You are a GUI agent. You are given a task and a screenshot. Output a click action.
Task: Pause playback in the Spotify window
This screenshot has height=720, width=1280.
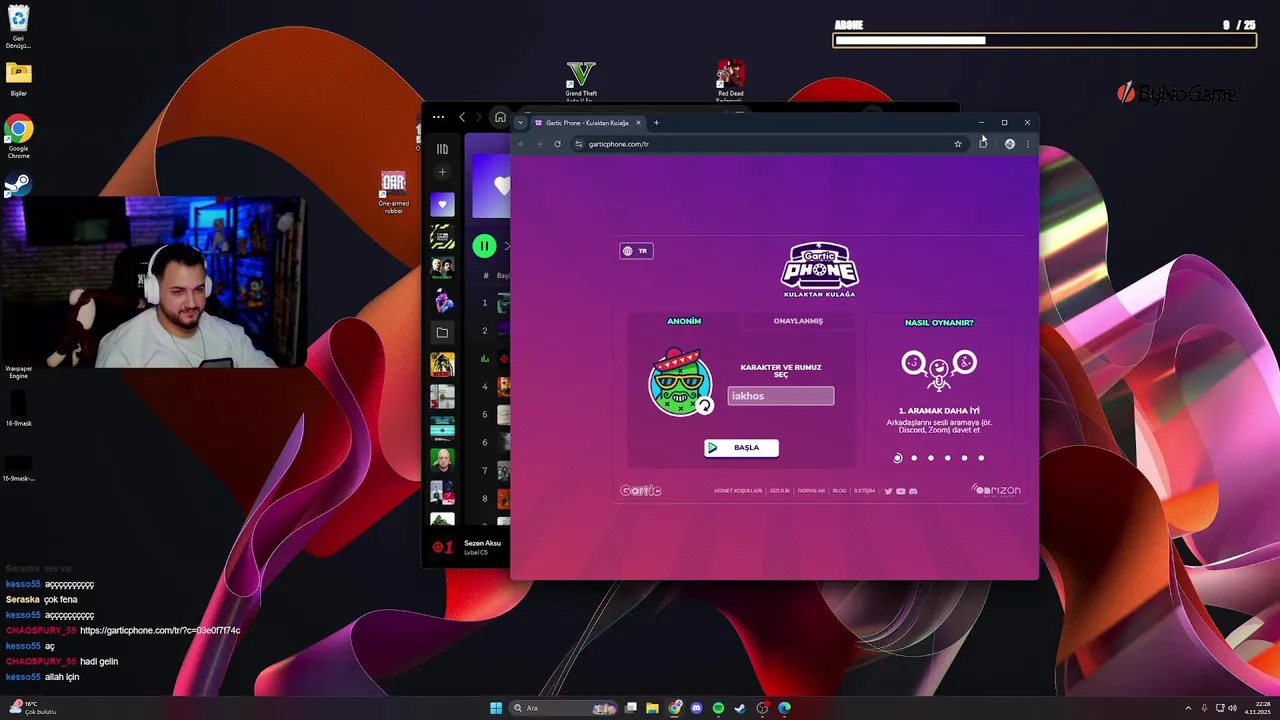pyautogui.click(x=484, y=245)
